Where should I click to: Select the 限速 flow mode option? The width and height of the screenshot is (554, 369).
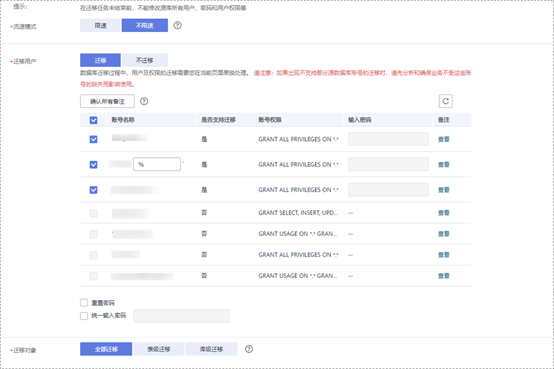coord(100,25)
